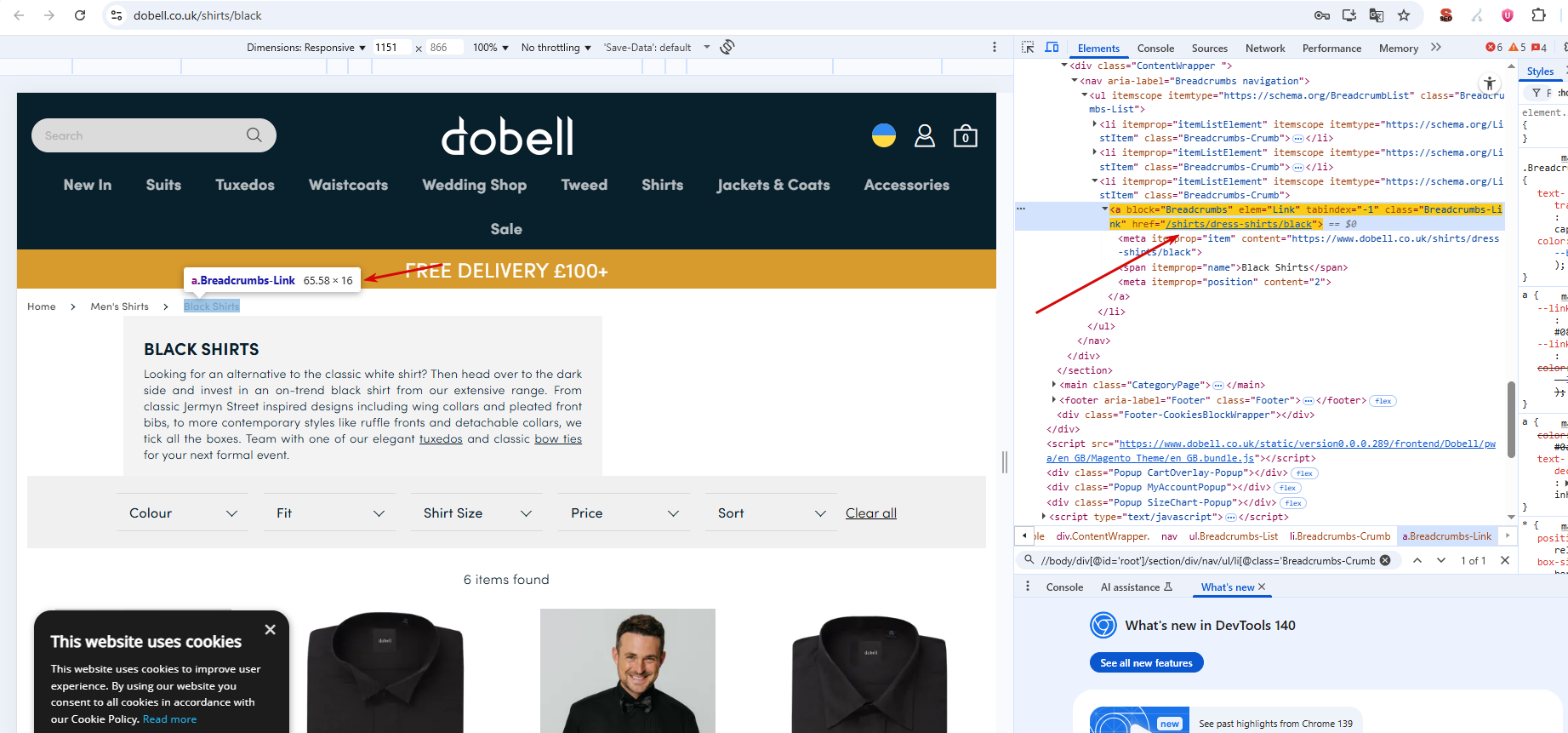Open the drawer three-dot menu
The height and width of the screenshot is (733, 1568).
point(1028,587)
